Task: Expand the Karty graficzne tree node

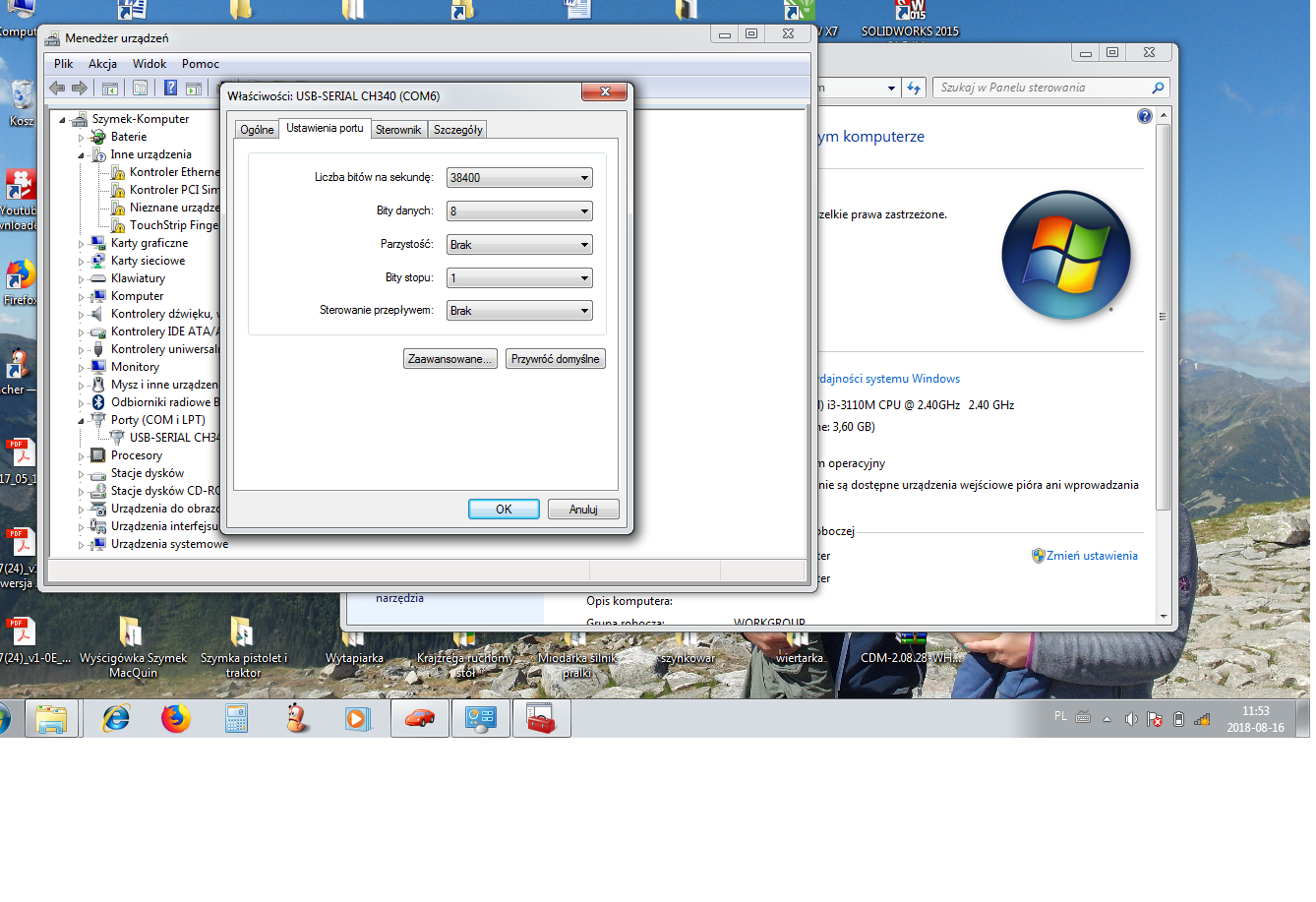Action: 82,244
